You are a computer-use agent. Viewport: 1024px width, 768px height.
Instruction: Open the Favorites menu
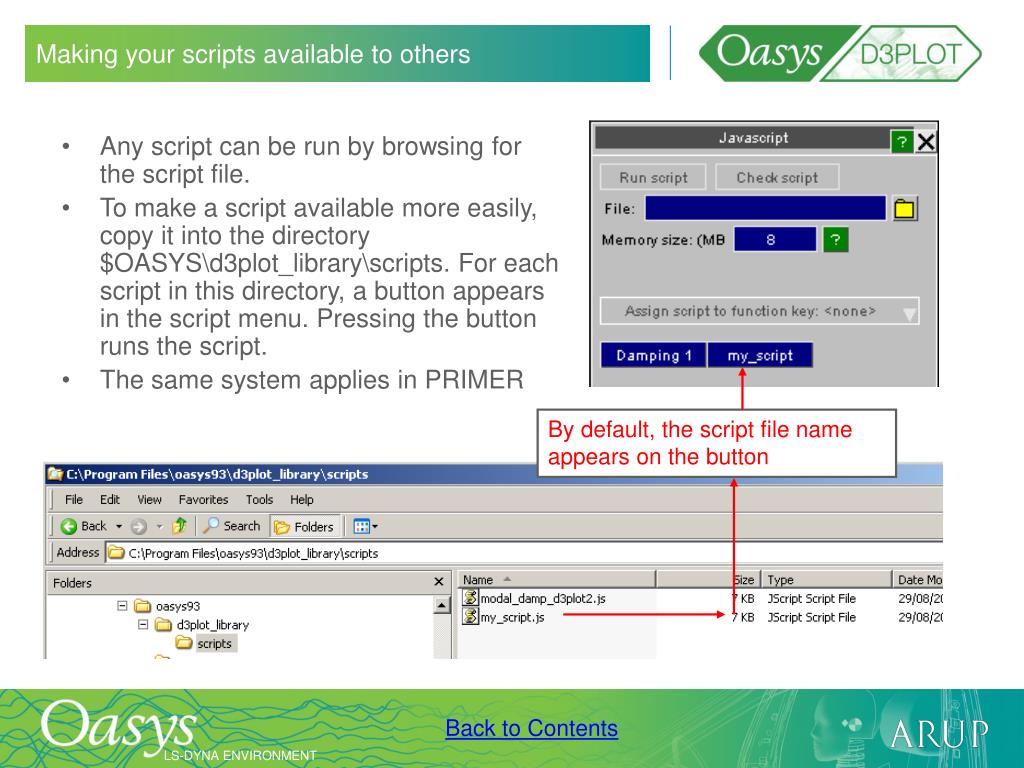tap(203, 500)
